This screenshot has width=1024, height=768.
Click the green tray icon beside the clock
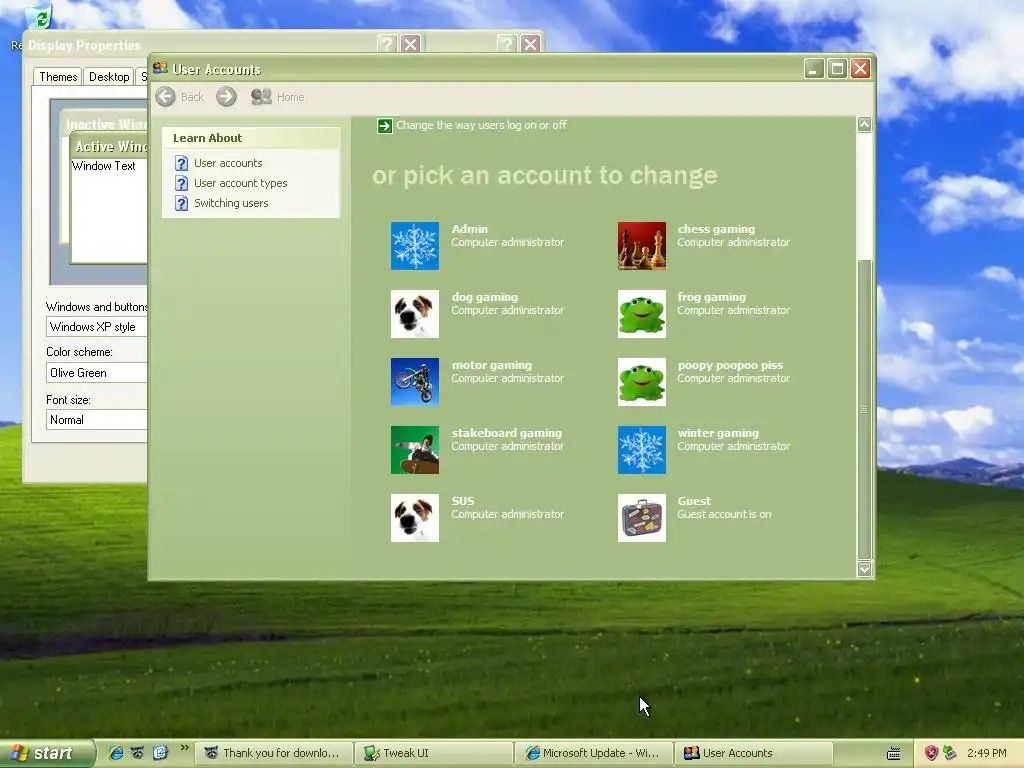click(950, 753)
